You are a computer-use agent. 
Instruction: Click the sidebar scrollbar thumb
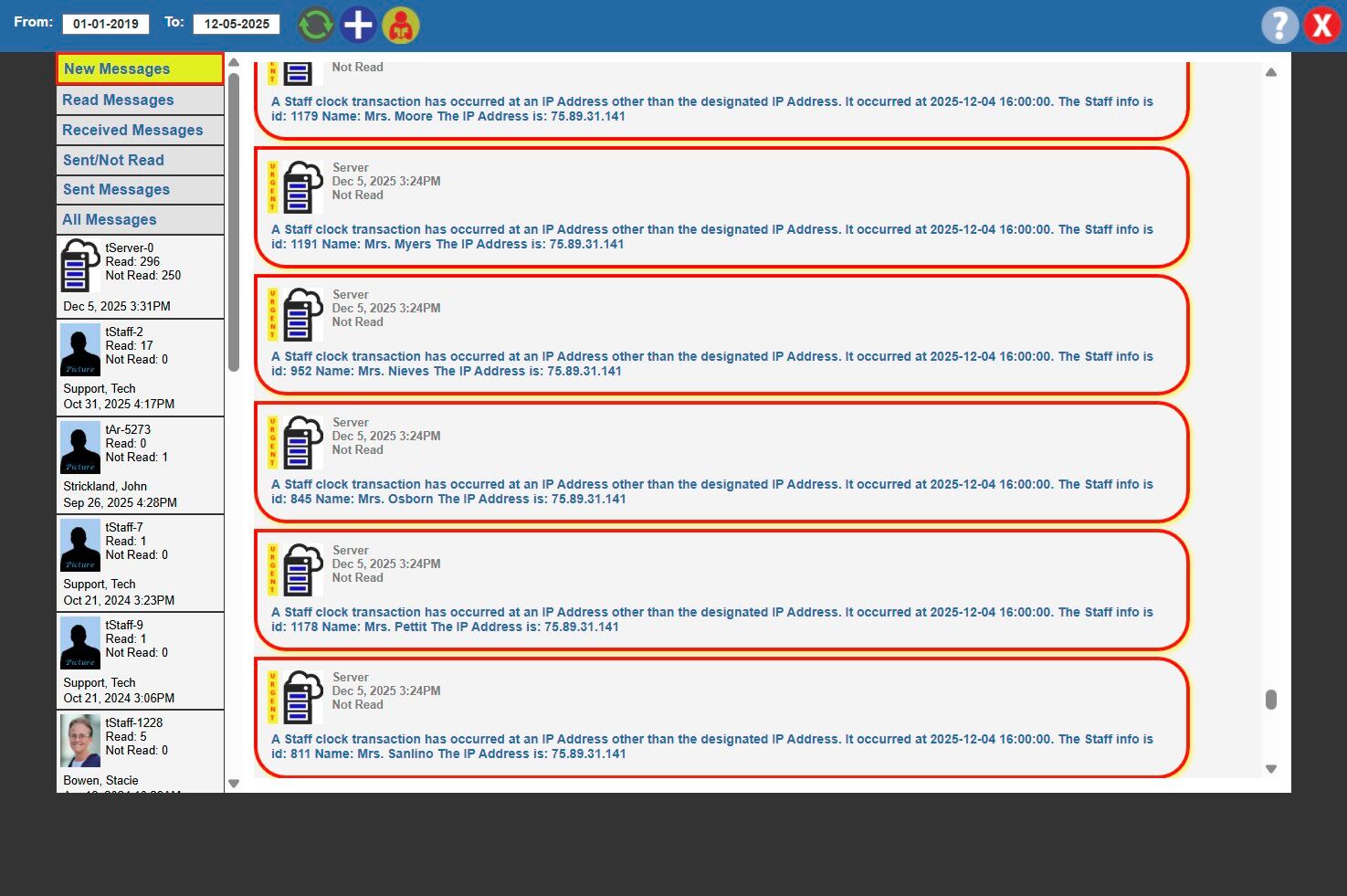234,222
